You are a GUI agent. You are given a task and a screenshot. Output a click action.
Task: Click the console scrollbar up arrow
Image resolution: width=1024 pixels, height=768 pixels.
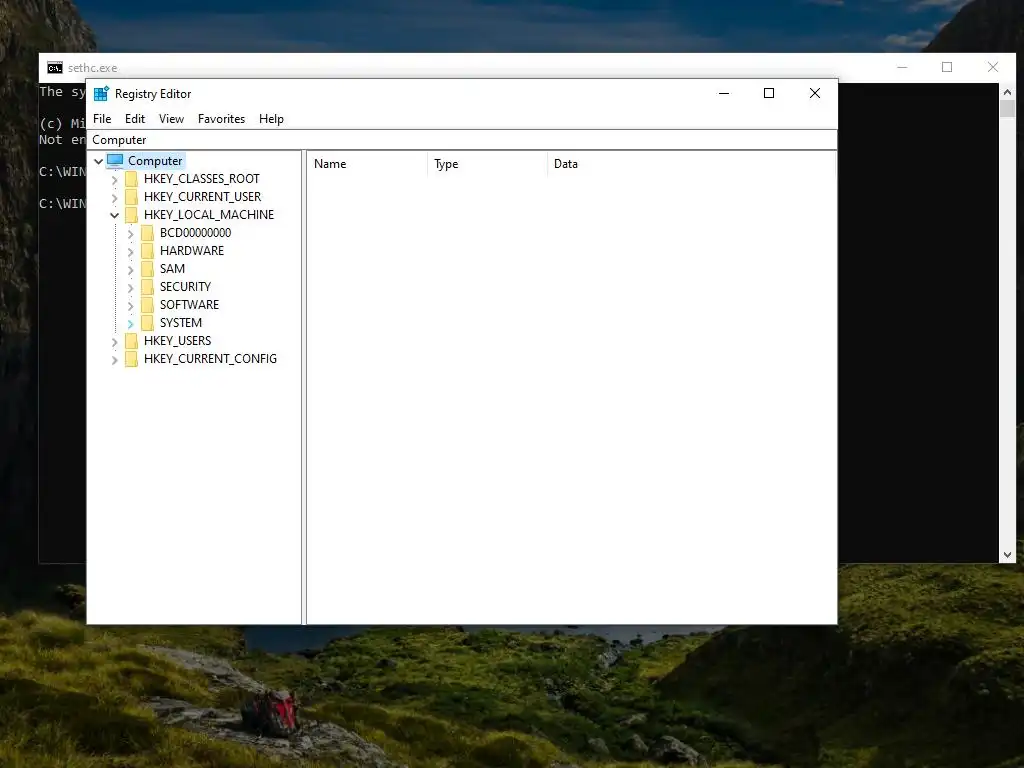click(1007, 93)
